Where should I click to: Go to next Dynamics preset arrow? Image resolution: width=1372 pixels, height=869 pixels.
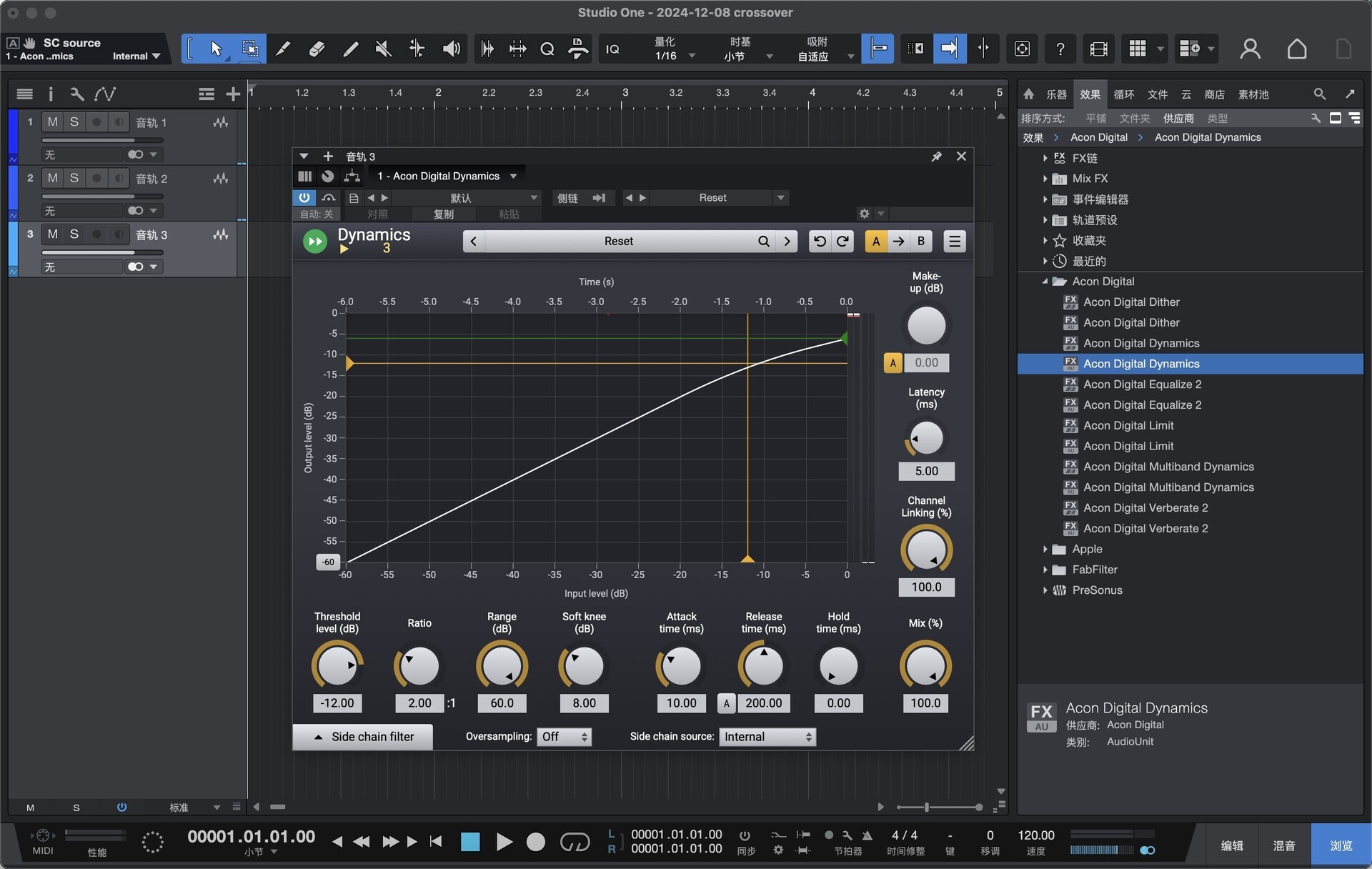pyautogui.click(x=787, y=242)
